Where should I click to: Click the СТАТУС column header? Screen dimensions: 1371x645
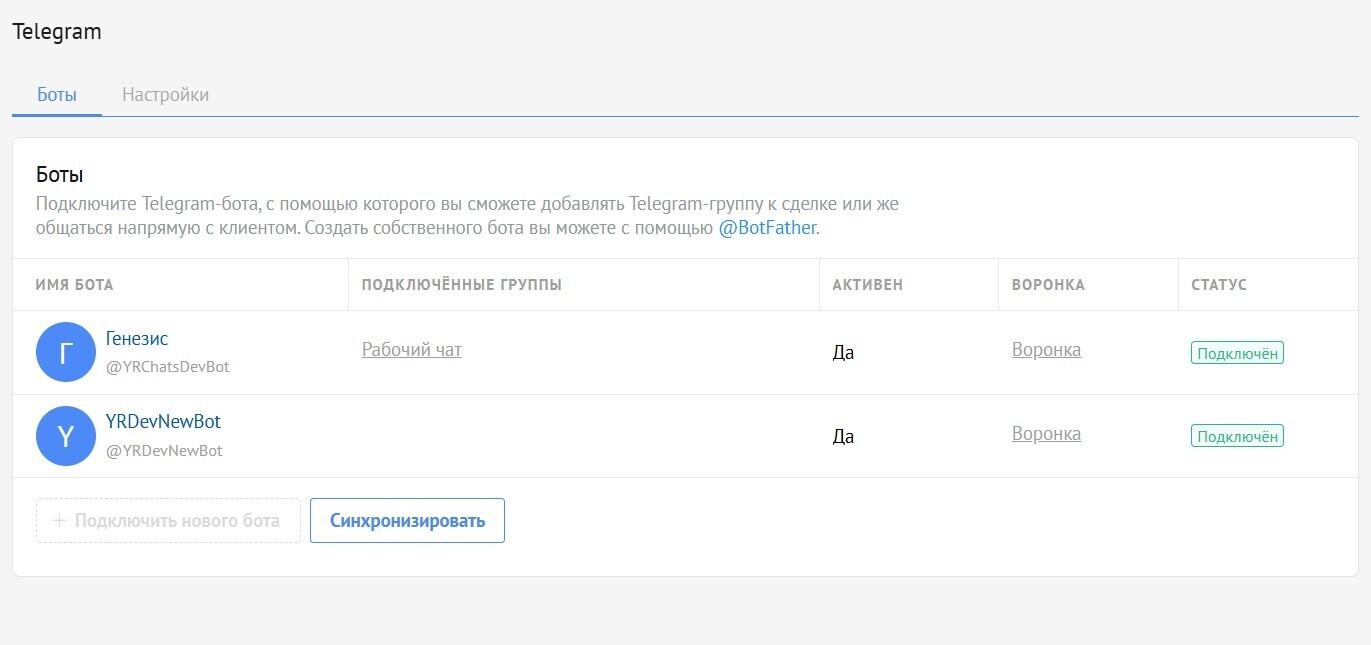tap(1219, 285)
